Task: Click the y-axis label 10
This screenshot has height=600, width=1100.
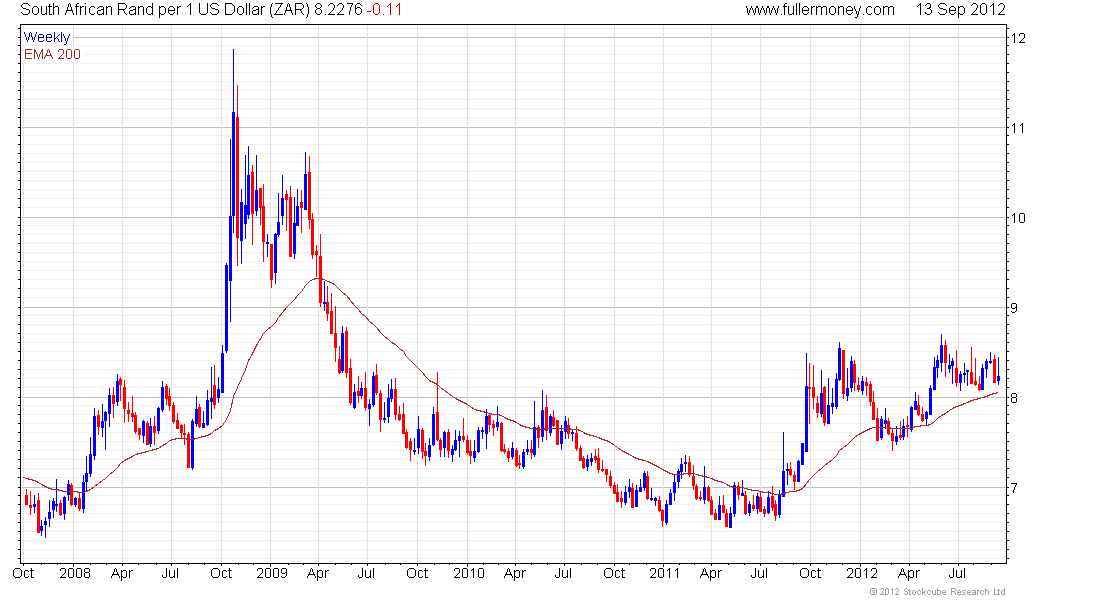Action: tap(1017, 218)
